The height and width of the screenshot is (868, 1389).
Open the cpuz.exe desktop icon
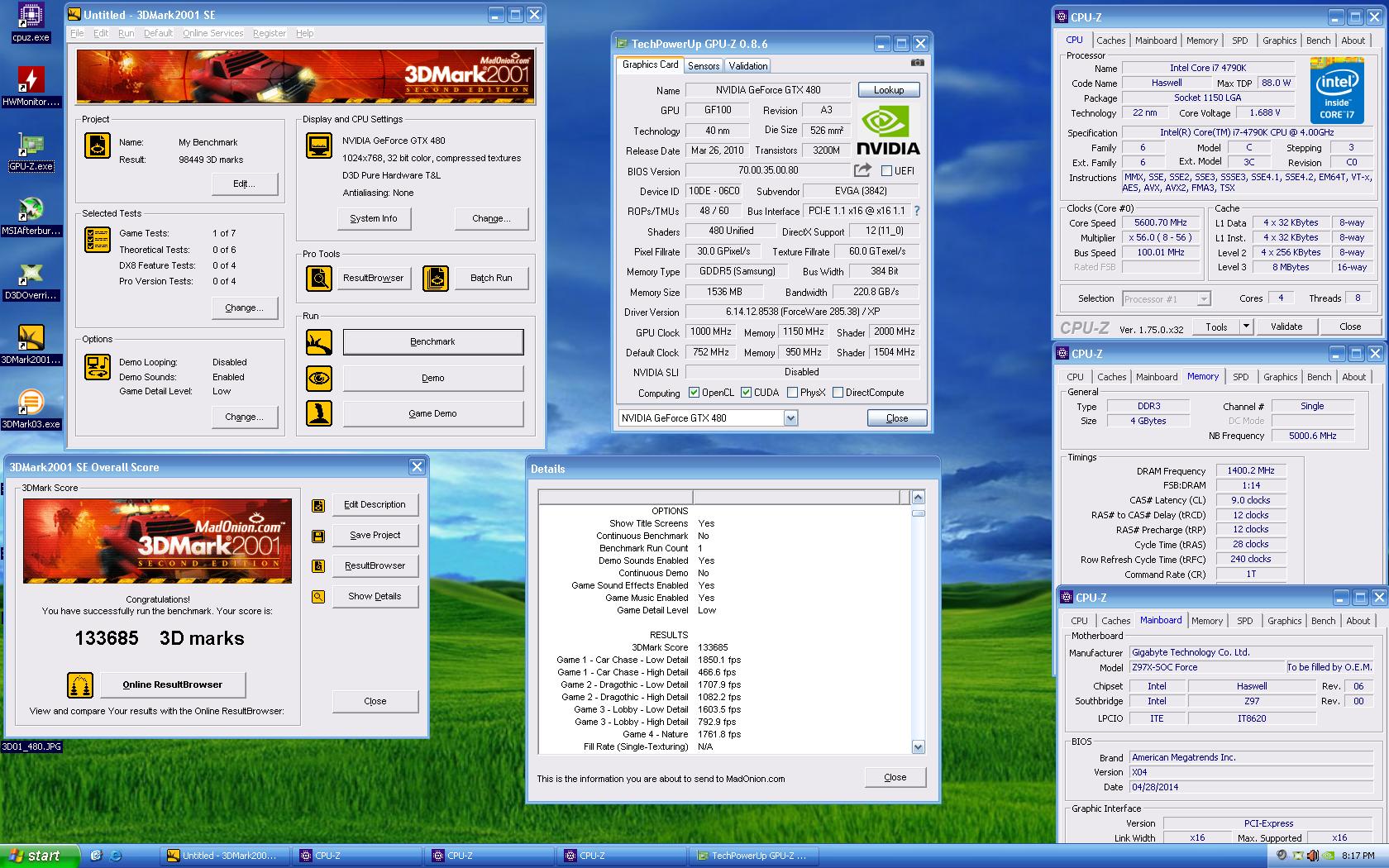31,23
